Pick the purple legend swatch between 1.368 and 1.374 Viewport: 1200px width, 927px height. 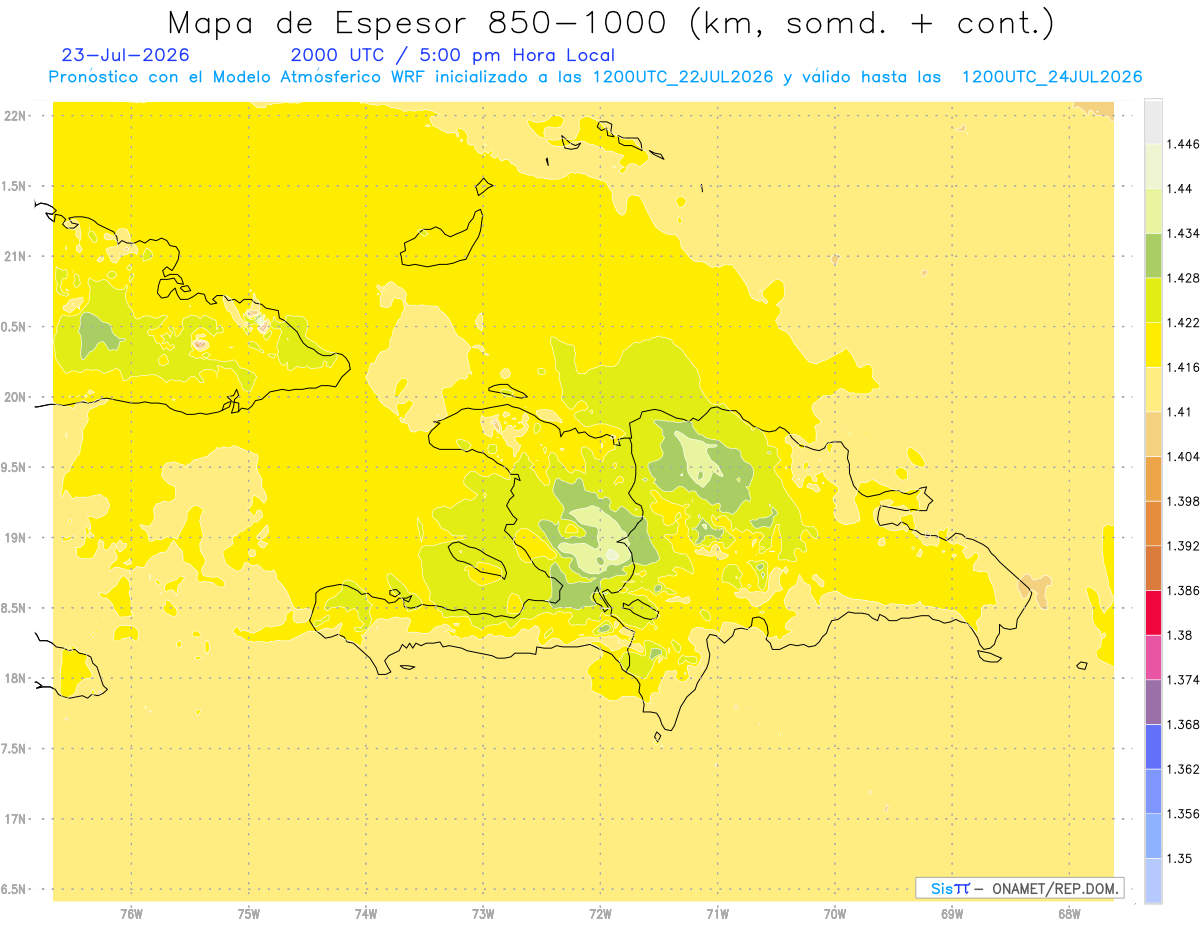pyautogui.click(x=1153, y=702)
